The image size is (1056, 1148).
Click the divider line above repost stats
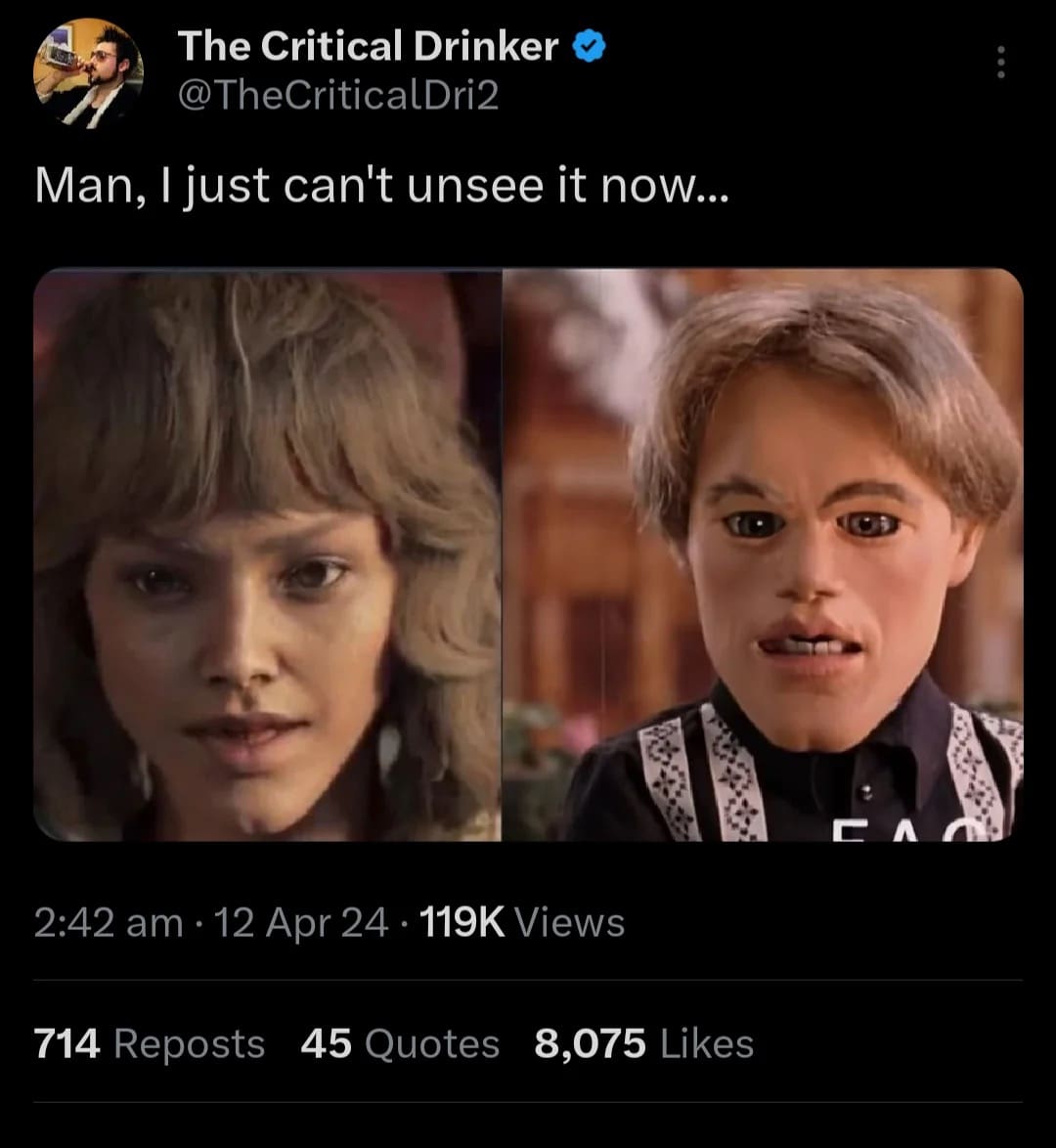point(528,980)
